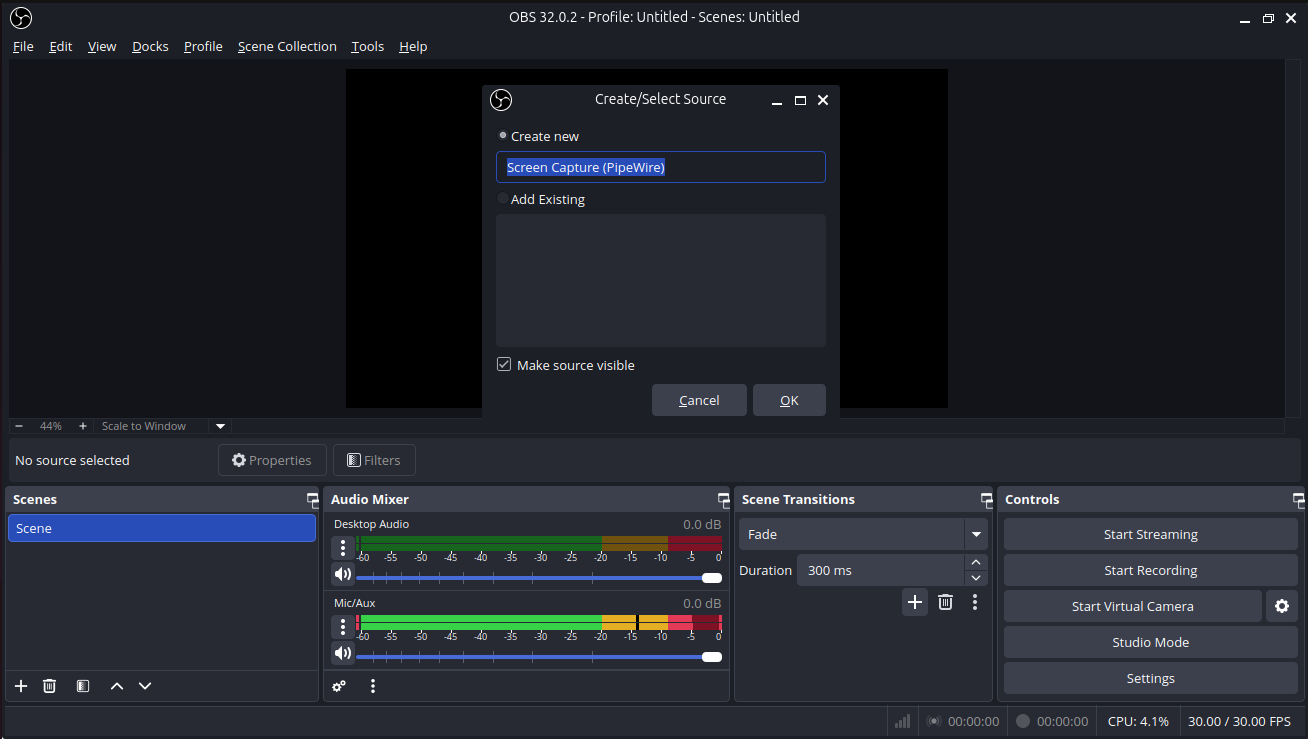Open virtual camera settings gear icon
Viewport: 1308px width, 739px height.
[x=1282, y=606]
